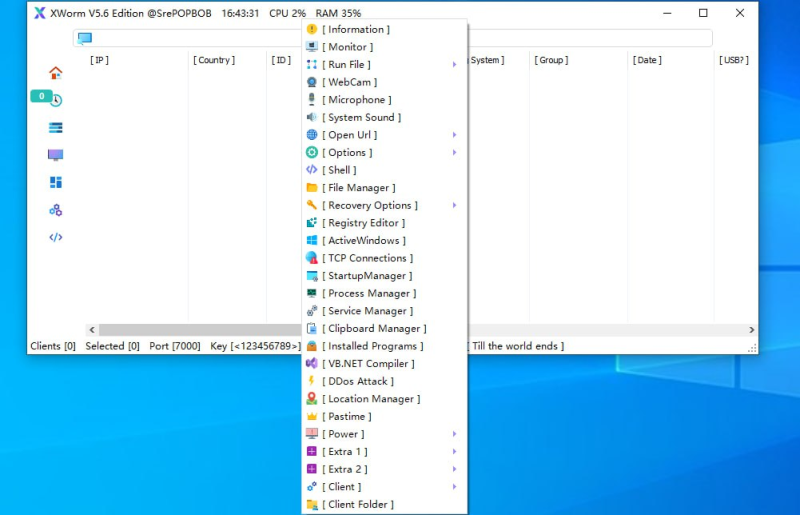Sort the list by the Country column header
This screenshot has height=515, width=800.
click(215, 60)
